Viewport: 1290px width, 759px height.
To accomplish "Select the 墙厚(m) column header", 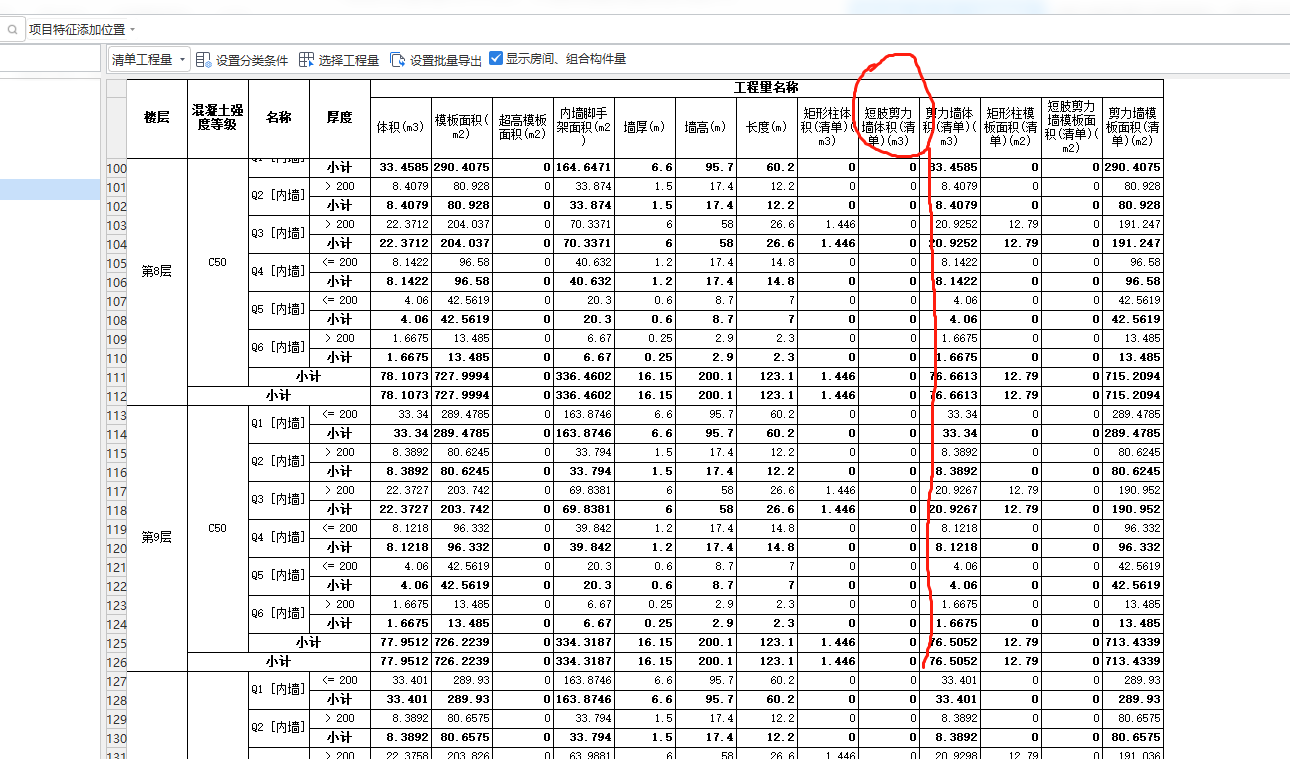I will [645, 127].
